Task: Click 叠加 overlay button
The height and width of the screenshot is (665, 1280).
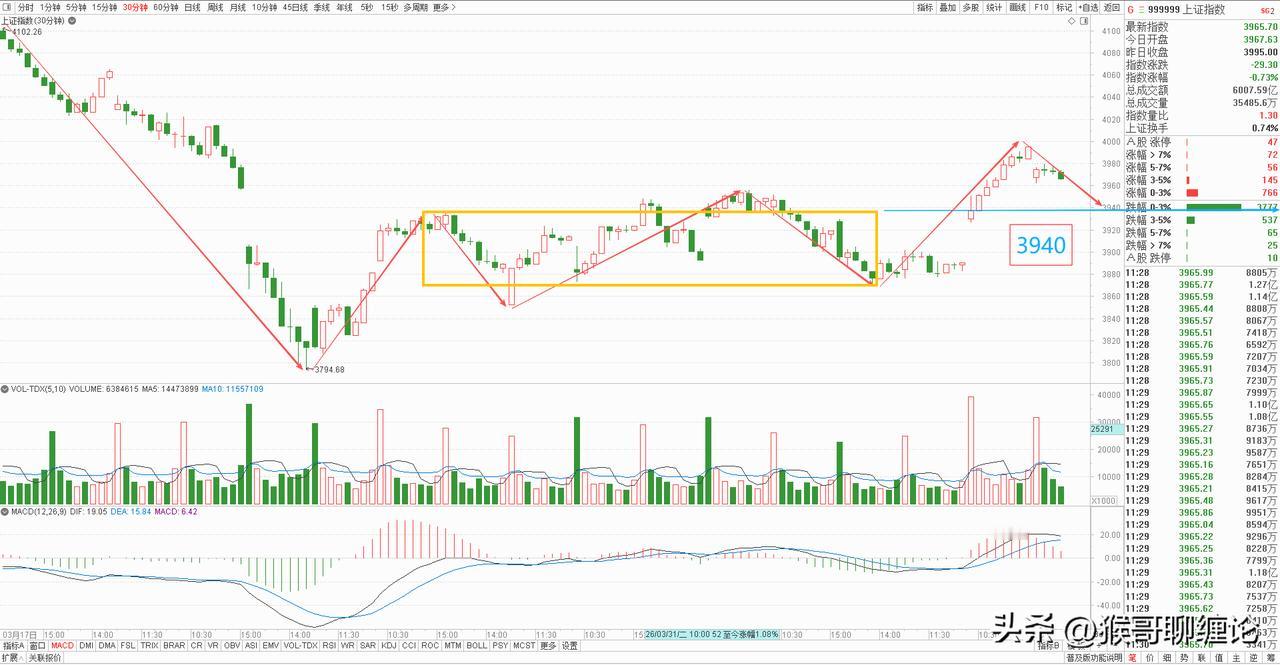Action: [x=948, y=7]
